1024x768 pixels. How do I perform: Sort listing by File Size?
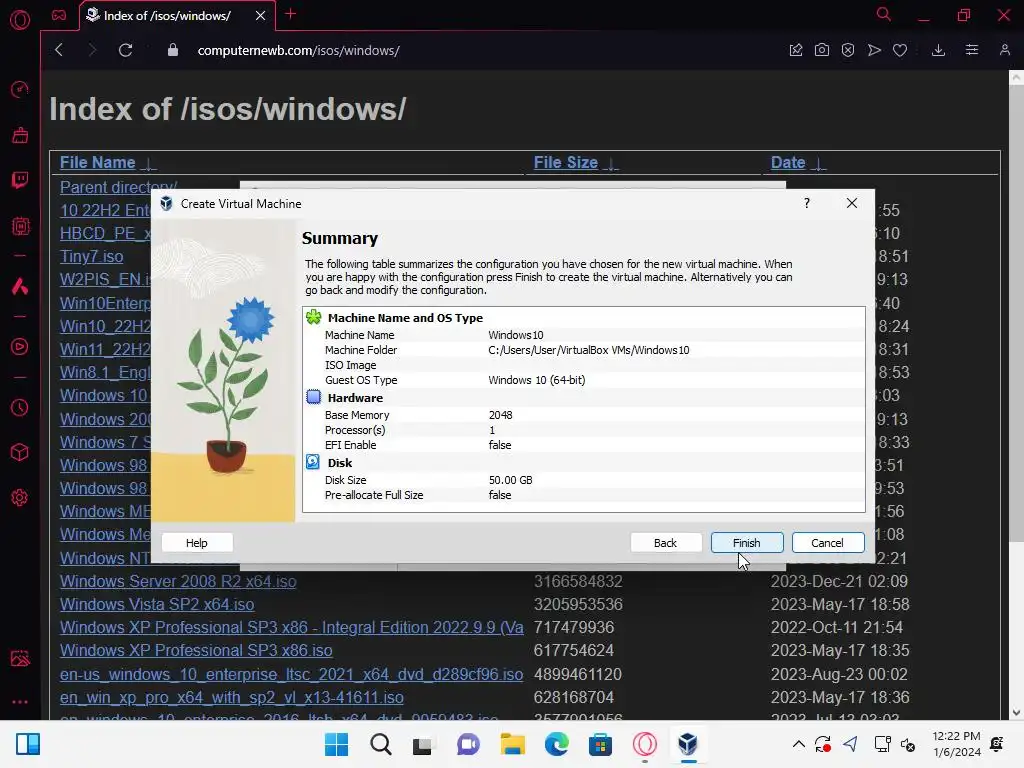(566, 163)
